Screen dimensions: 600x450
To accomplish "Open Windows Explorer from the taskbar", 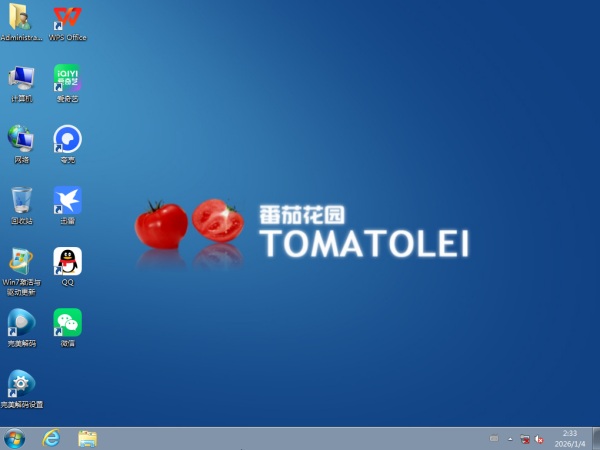I will [87, 438].
